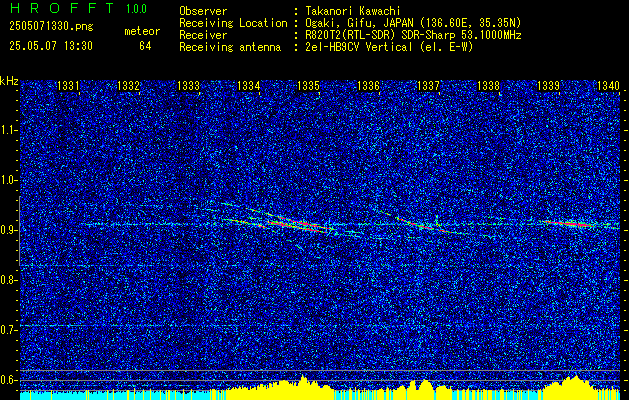Click time marker 1335
This screenshot has height=400, width=629.
[x=308, y=85]
